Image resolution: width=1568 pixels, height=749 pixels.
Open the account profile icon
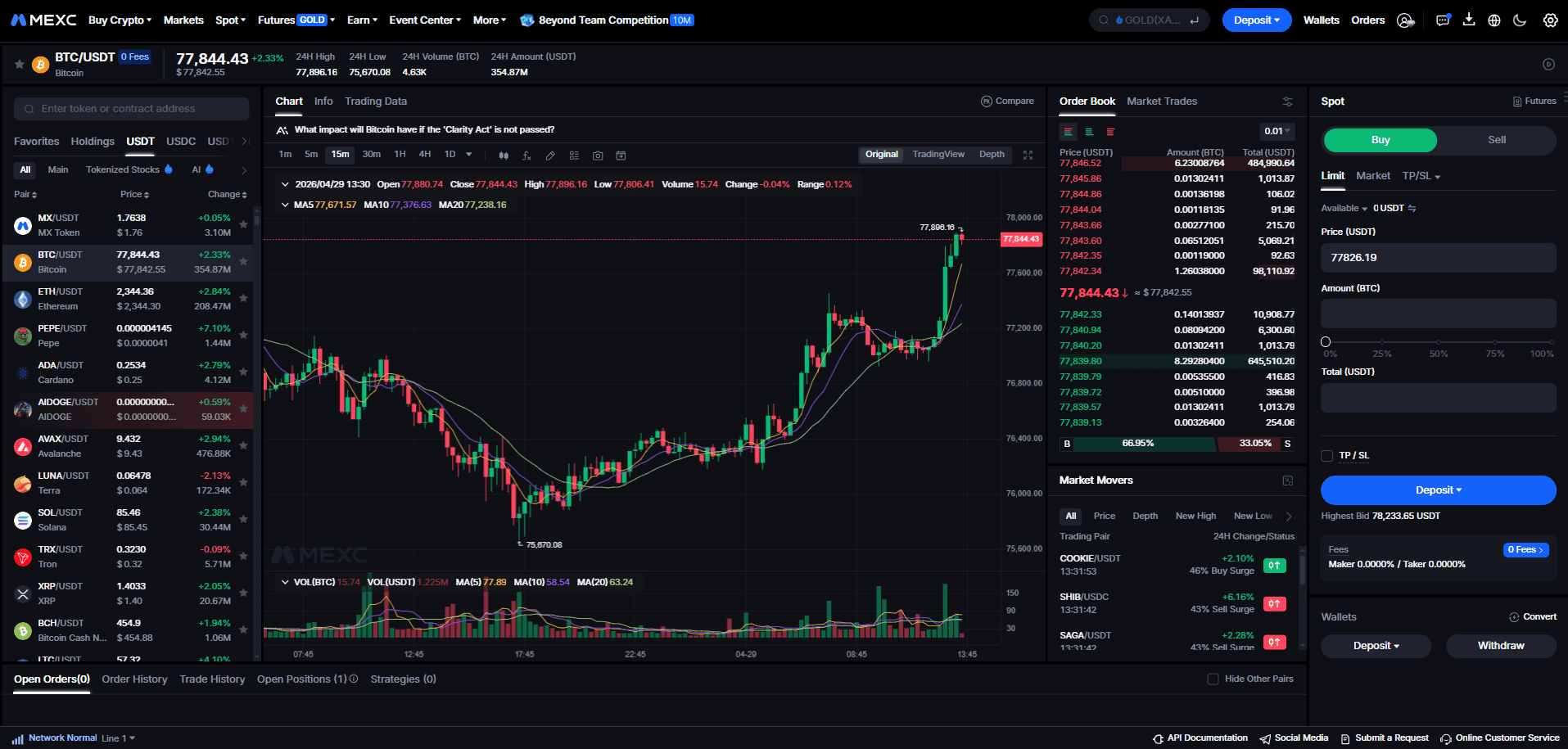(x=1405, y=20)
